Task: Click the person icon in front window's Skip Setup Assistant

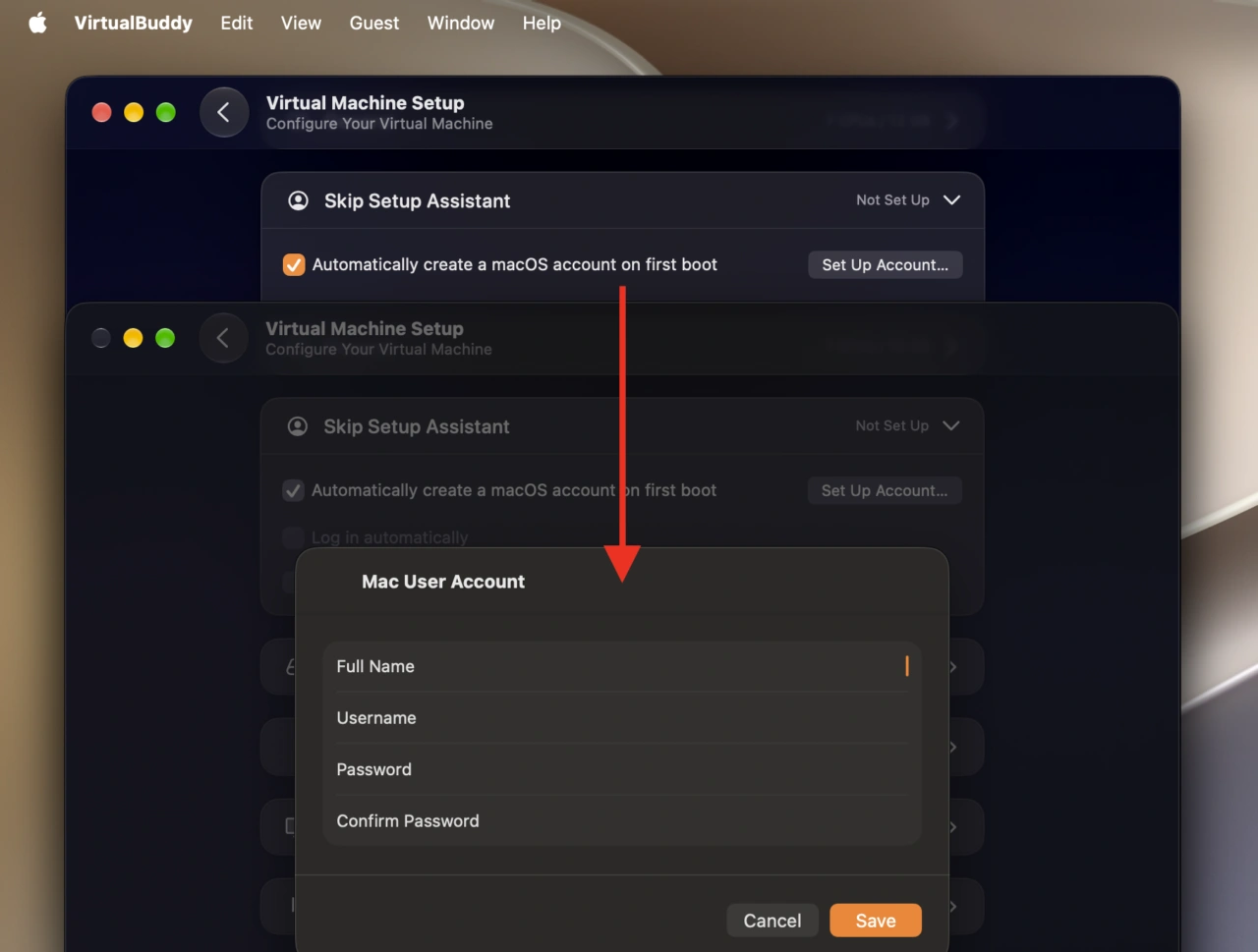Action: [297, 426]
